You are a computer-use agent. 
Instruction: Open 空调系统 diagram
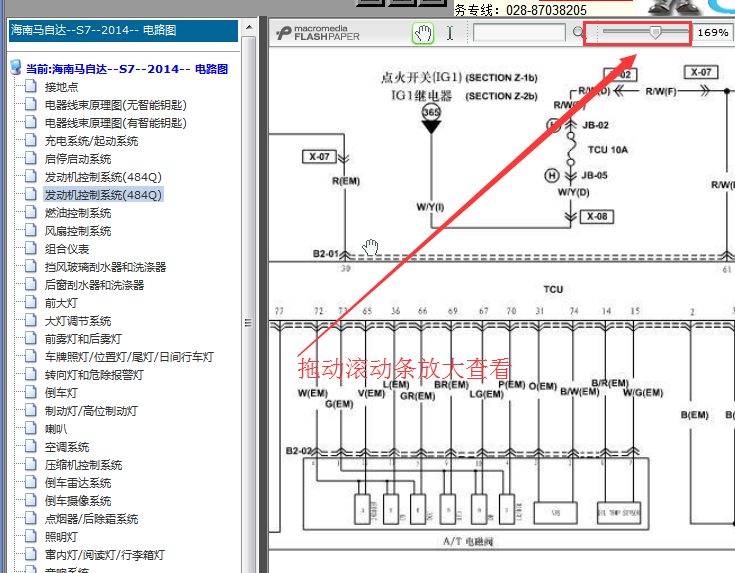pyautogui.click(x=67, y=447)
